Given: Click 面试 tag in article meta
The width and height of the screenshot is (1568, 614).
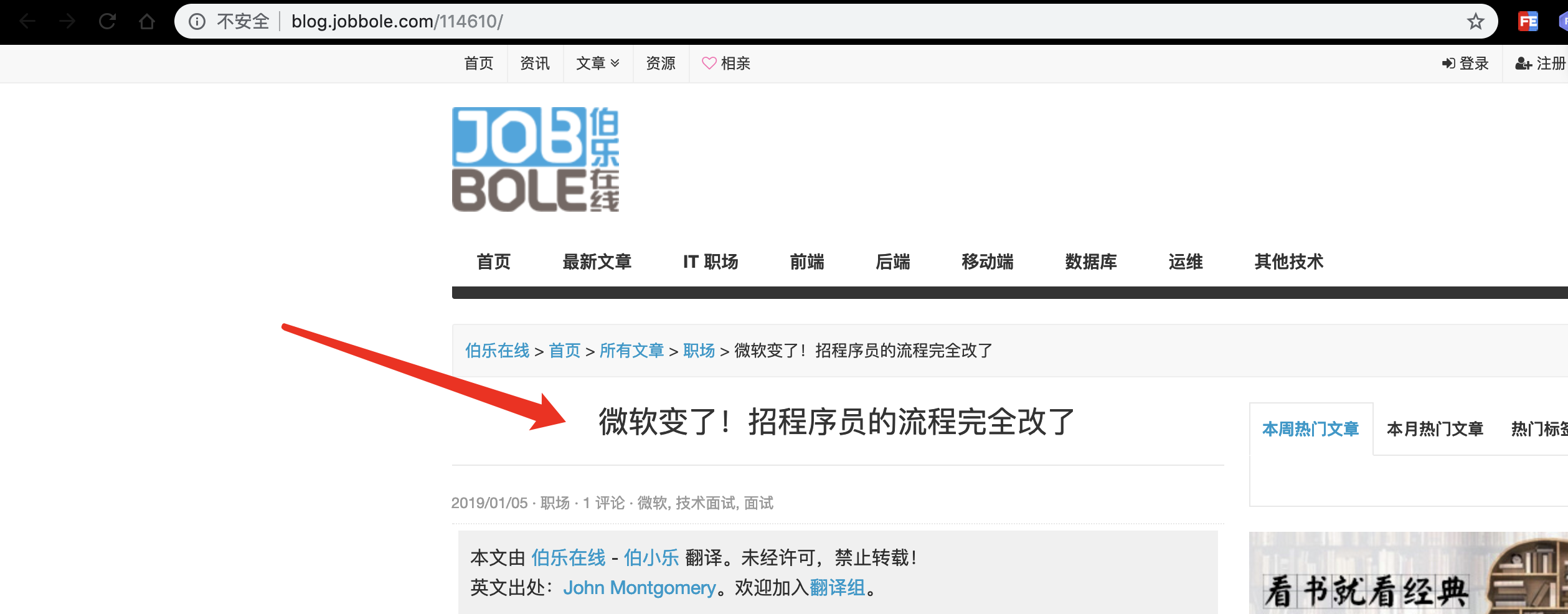Looking at the screenshot, I should pos(759,503).
